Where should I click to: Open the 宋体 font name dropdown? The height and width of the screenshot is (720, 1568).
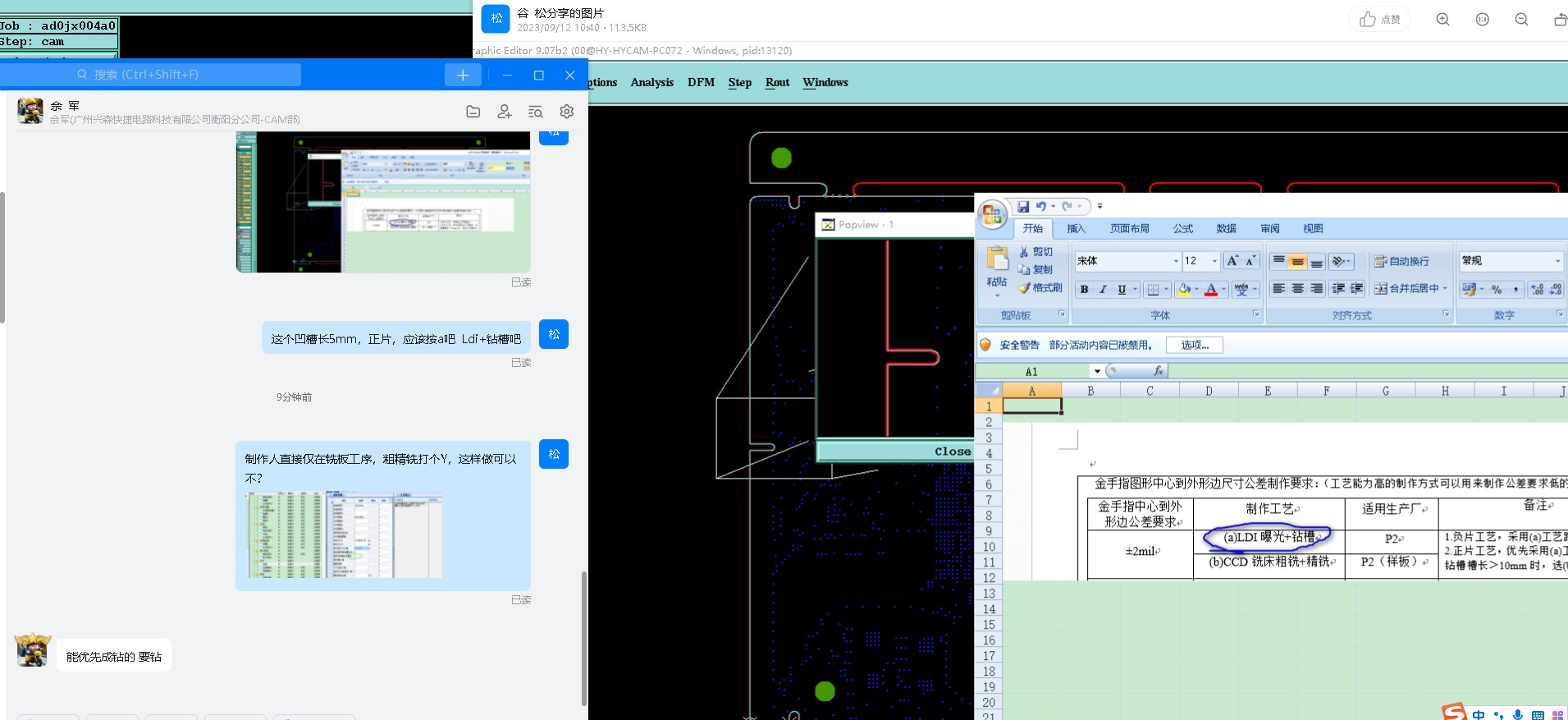[1176, 261]
